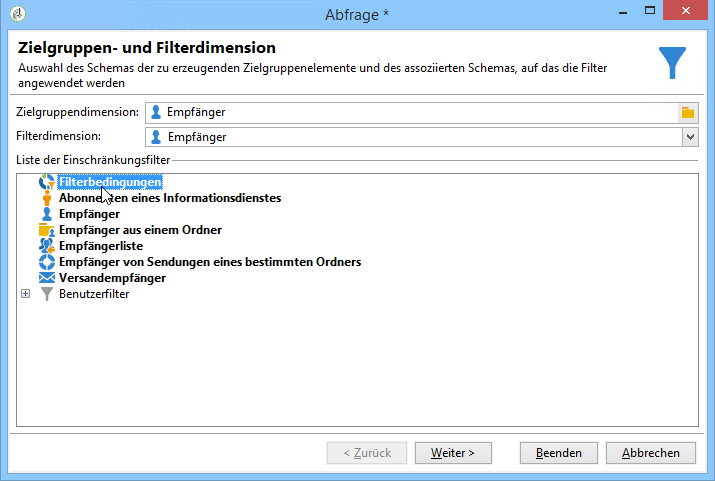
Task: Expand the Benutzerfilter tree node
Action: coord(26,294)
